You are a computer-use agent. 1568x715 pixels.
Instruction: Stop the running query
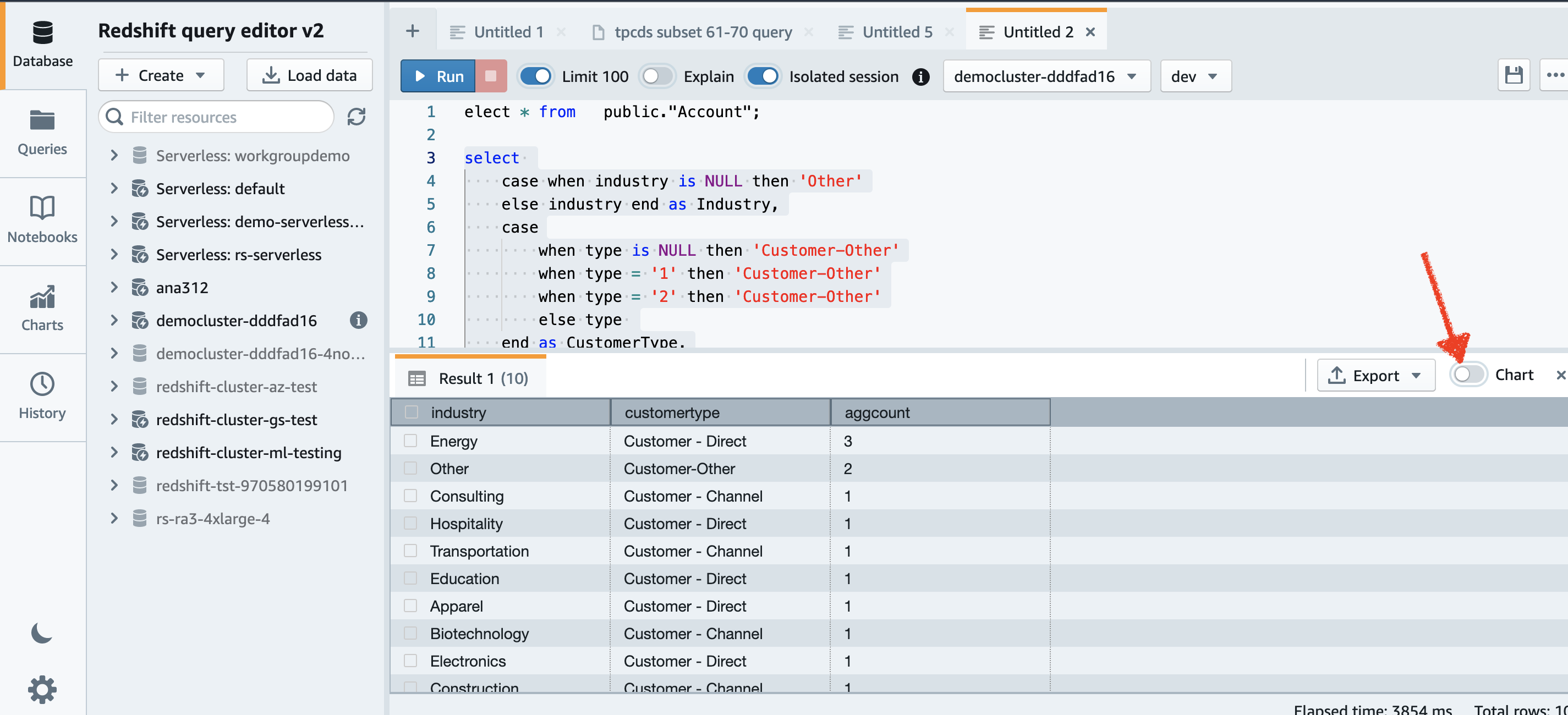click(491, 76)
